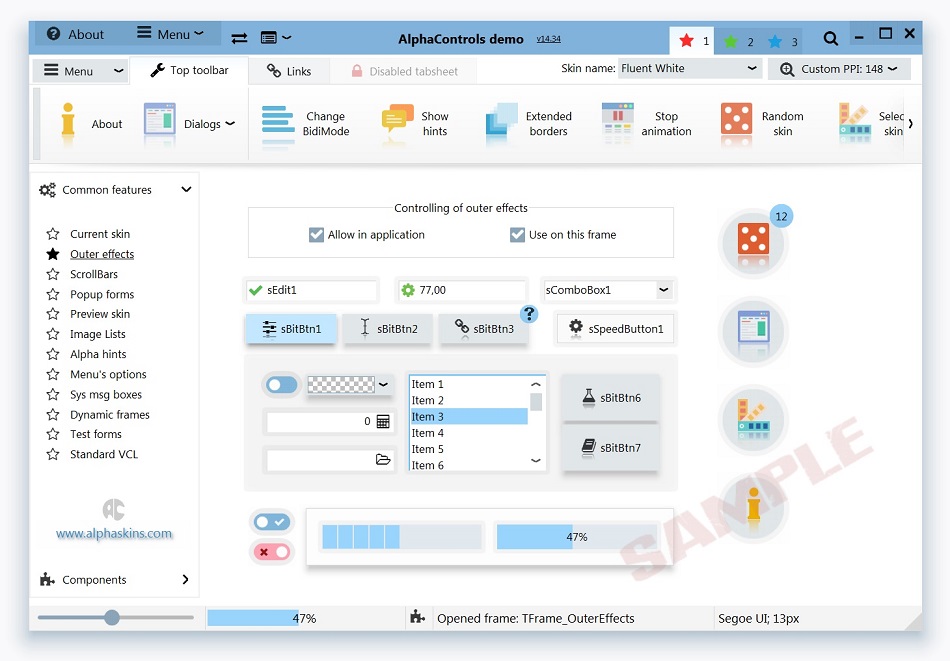The width and height of the screenshot is (950, 661).
Task: Click the About toolbar icon with the yellow info figure
Action: (68, 124)
